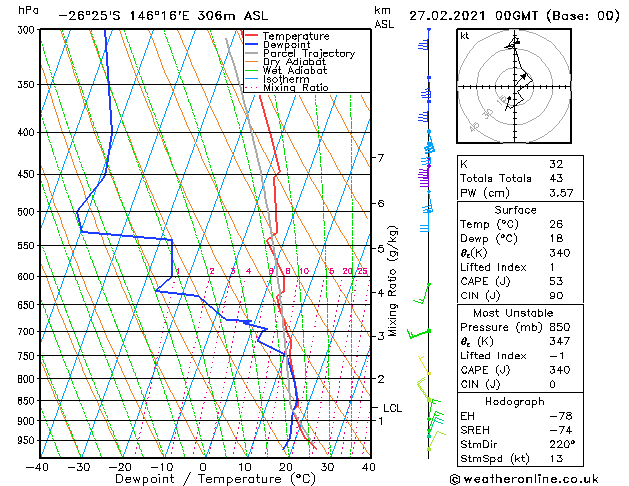Image resolution: width=629 pixels, height=486 pixels.
Task: Click the red Temperature legend line swatch
Action: coord(252,36)
